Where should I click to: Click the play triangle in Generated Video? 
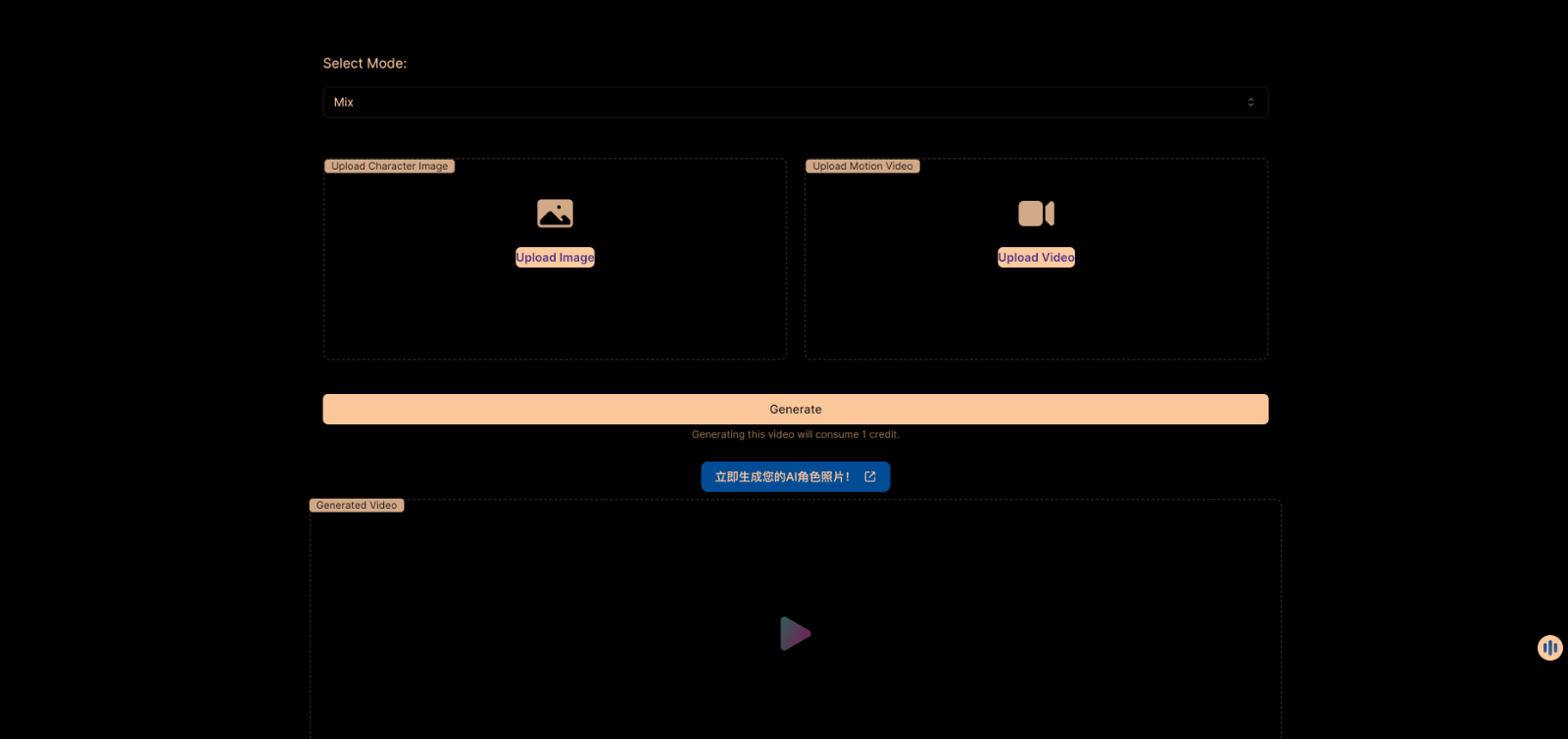coord(795,634)
